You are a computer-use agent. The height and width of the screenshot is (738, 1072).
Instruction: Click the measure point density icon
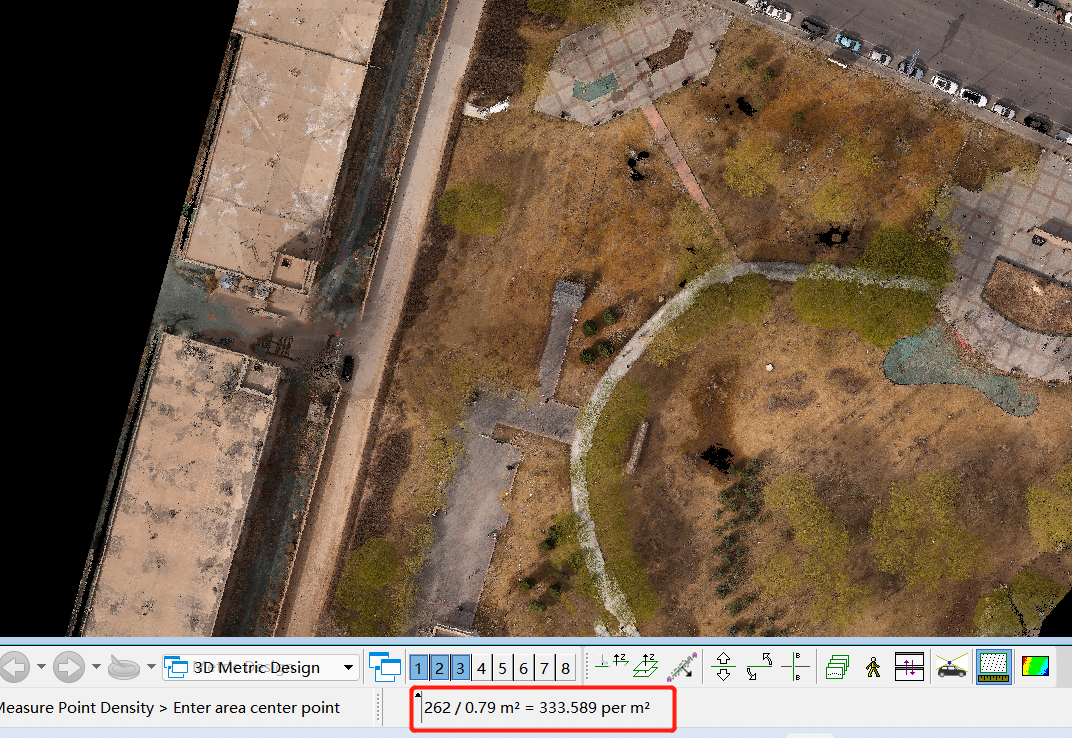992,666
